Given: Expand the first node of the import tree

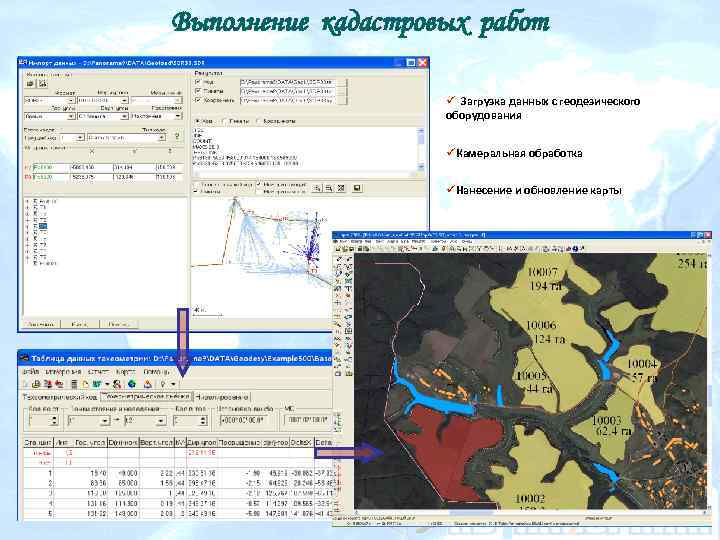Looking at the screenshot, I should [28, 202].
